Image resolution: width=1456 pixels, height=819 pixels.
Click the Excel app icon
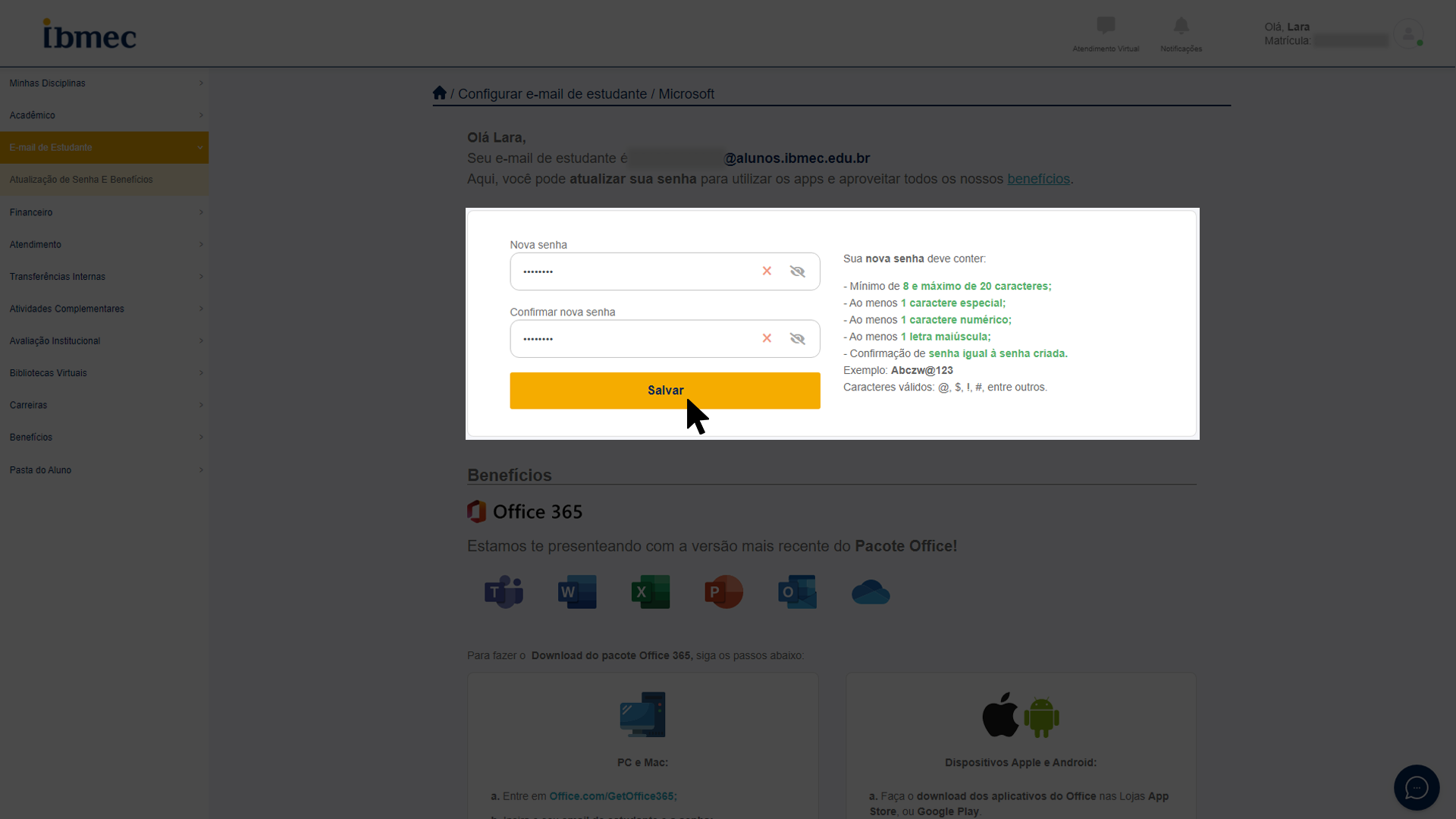point(651,591)
